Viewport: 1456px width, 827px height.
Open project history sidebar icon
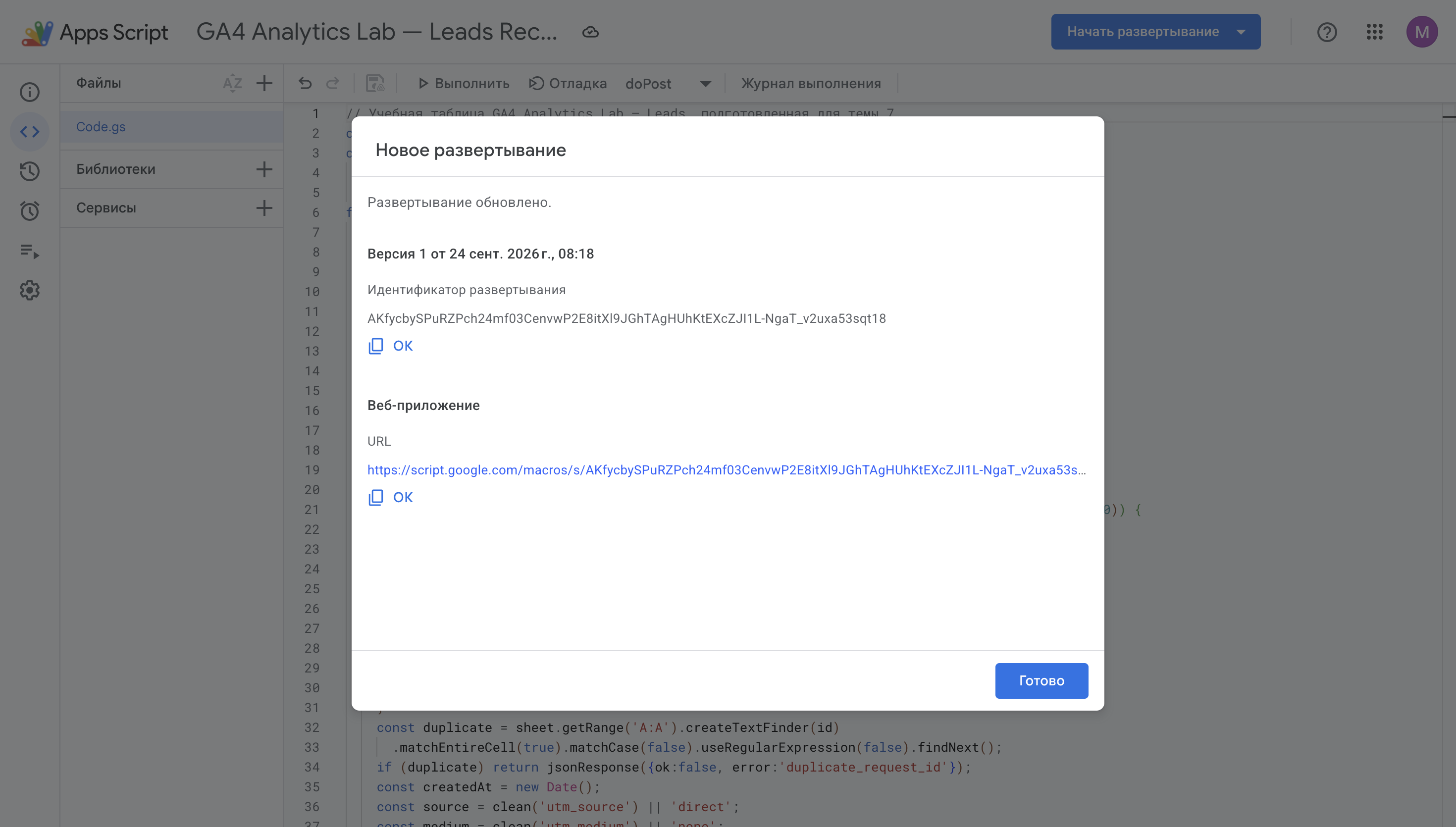(x=30, y=171)
